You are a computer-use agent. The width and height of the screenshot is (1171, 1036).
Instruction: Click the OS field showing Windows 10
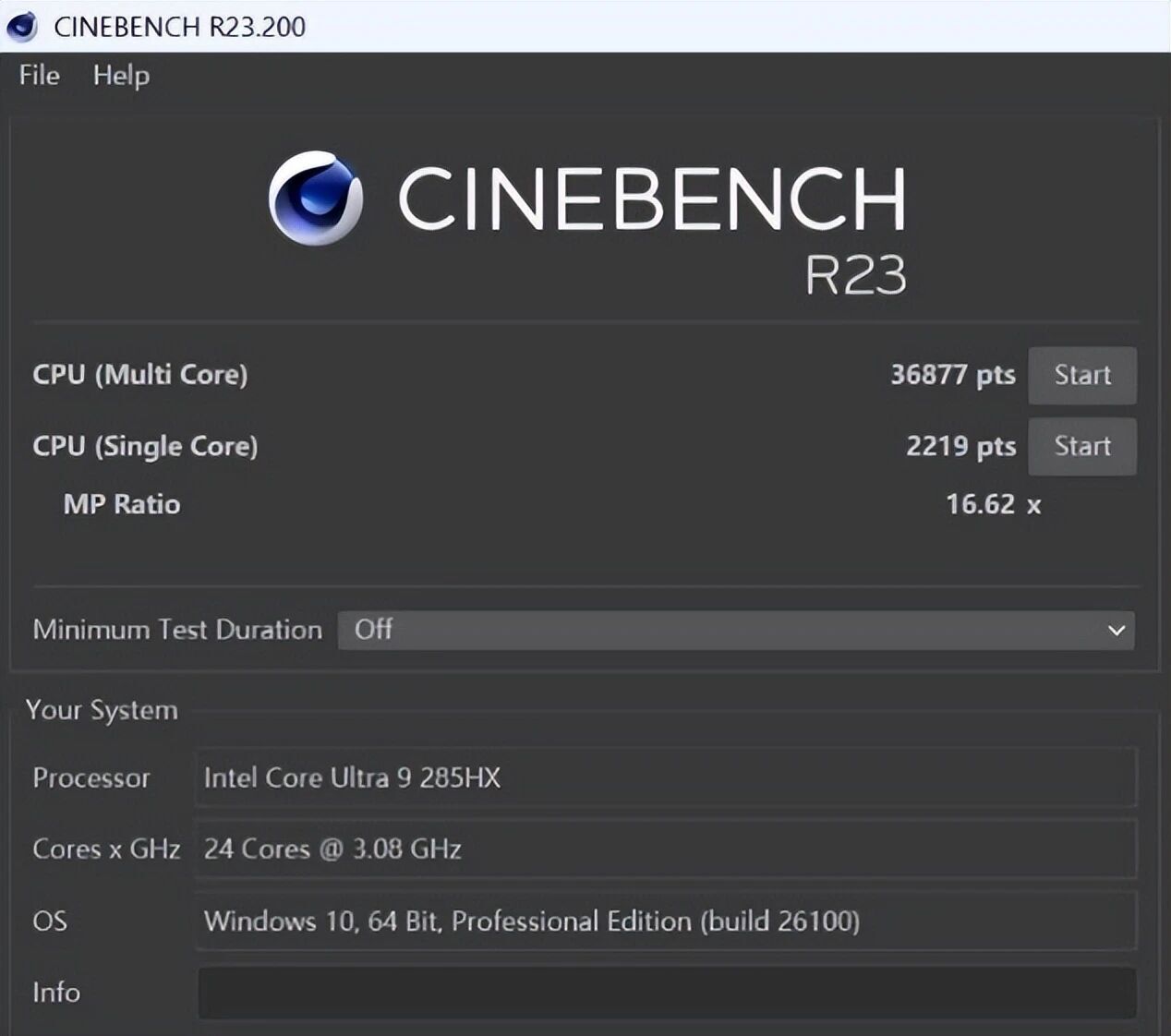pos(665,921)
